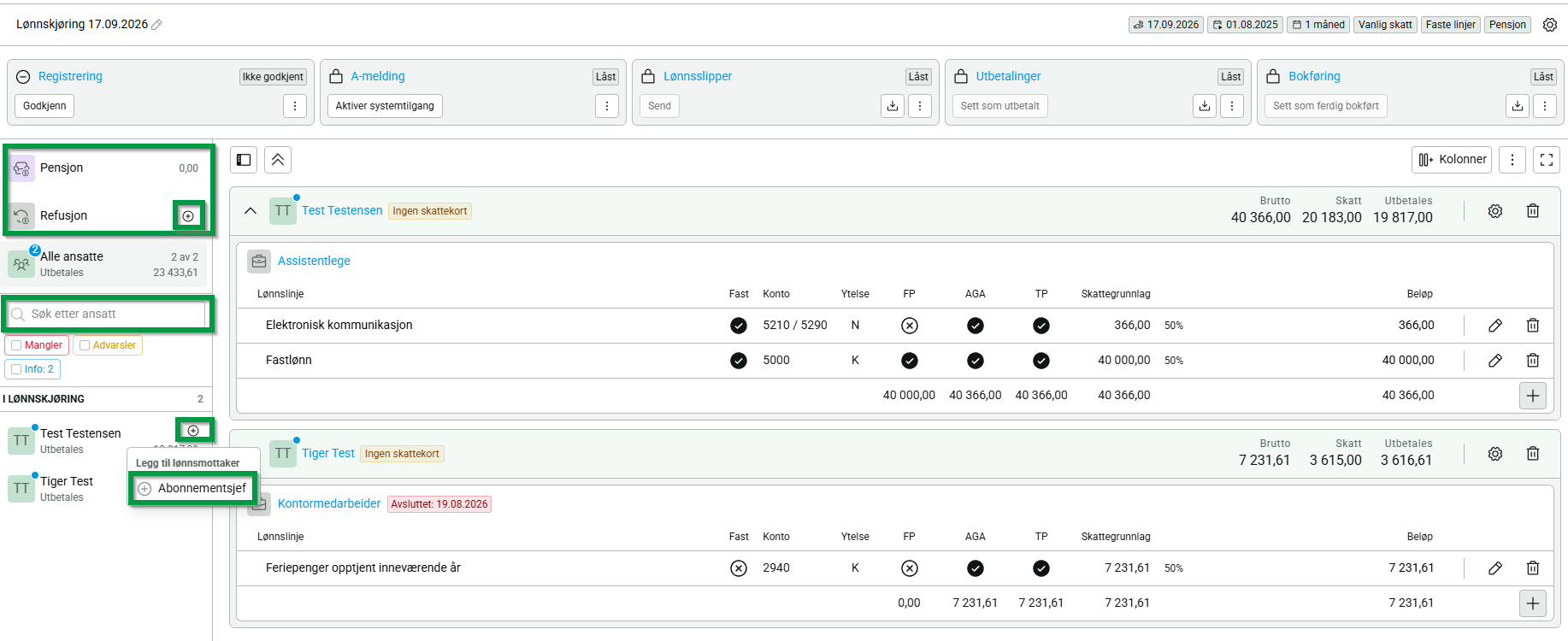Open settings gear for Test Testensen
This screenshot has height=641, width=1568.
[1495, 211]
